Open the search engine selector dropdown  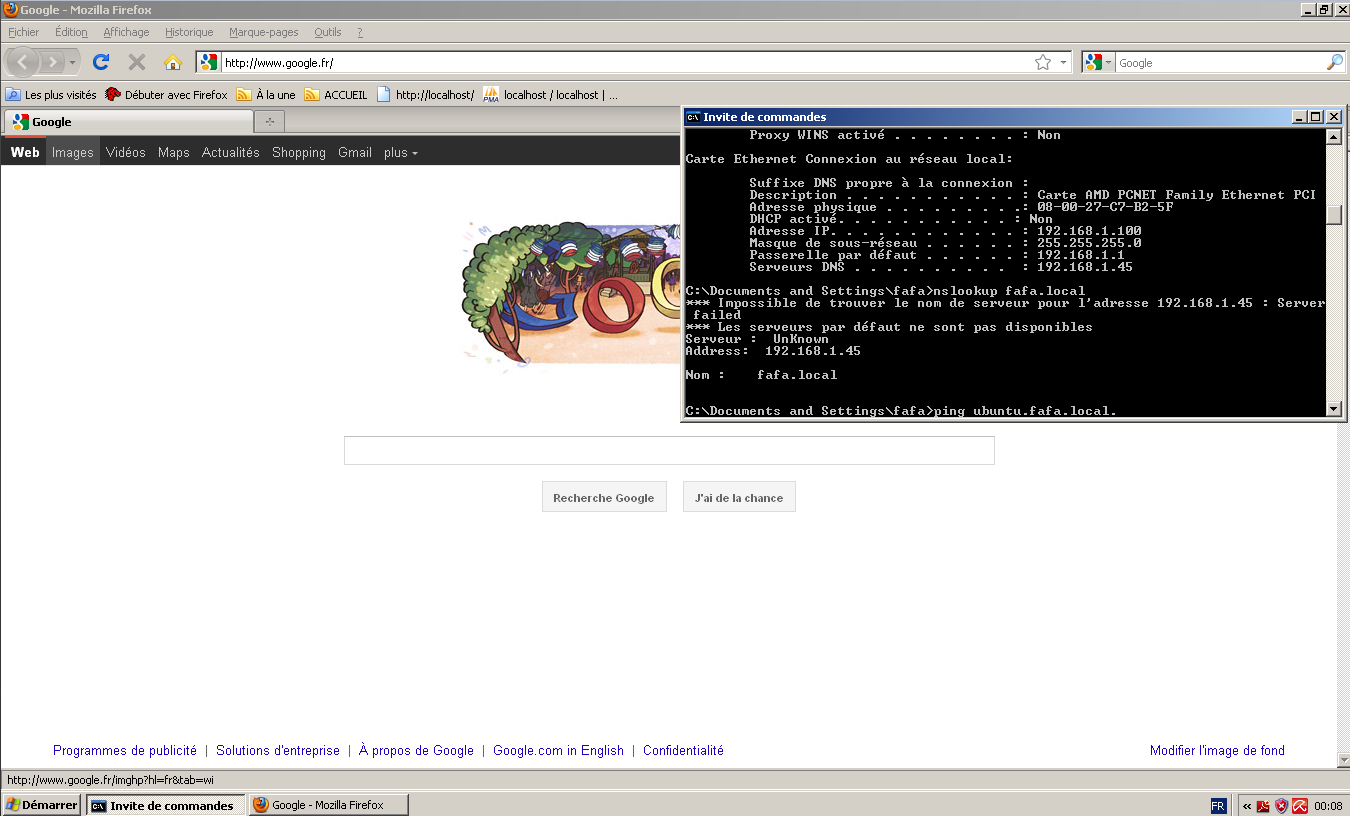click(x=1098, y=62)
